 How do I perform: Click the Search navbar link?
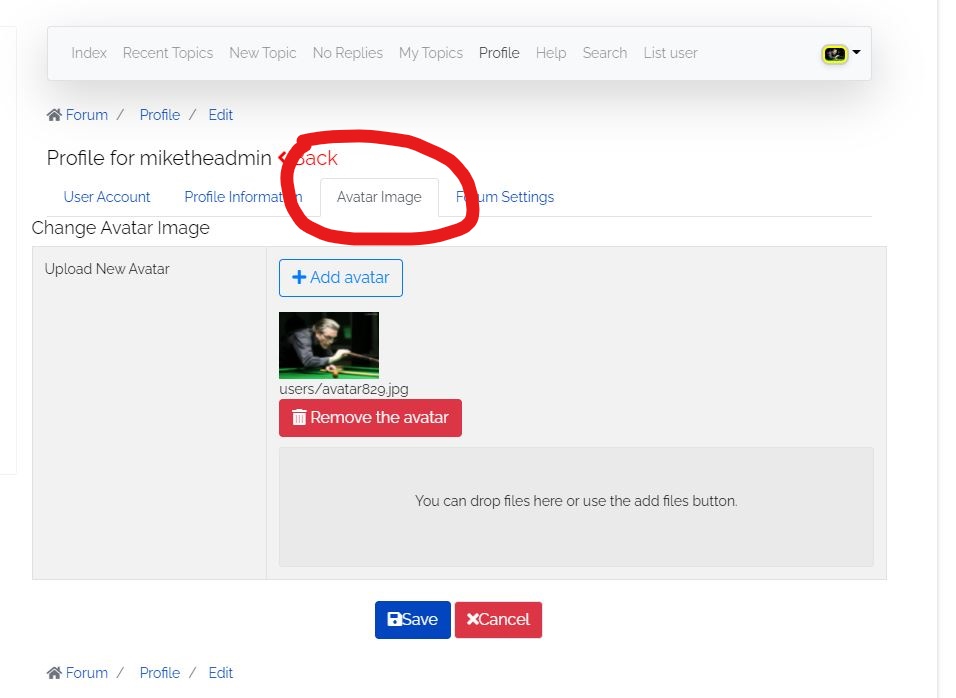[x=605, y=53]
